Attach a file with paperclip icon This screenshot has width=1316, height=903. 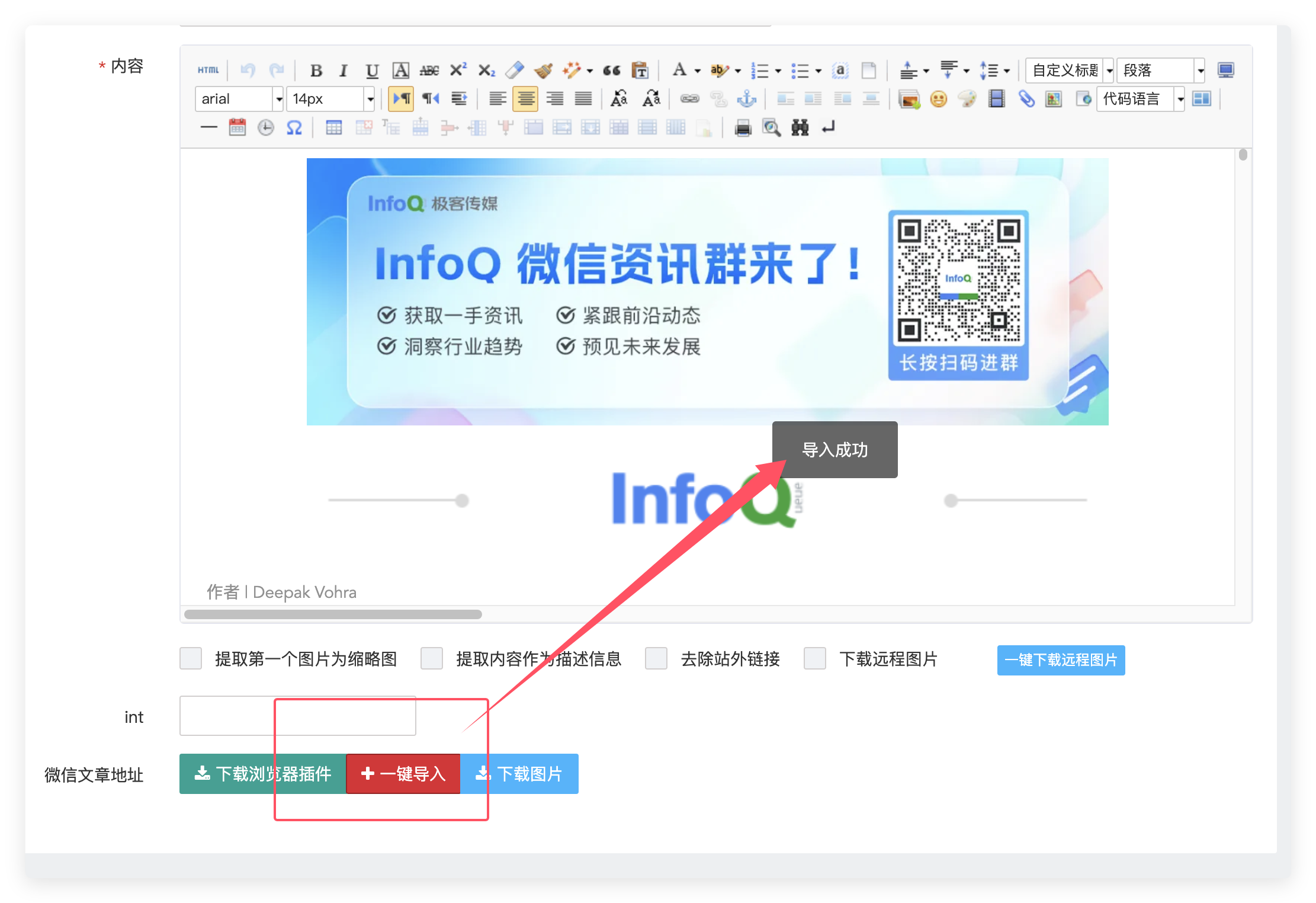point(1026,99)
